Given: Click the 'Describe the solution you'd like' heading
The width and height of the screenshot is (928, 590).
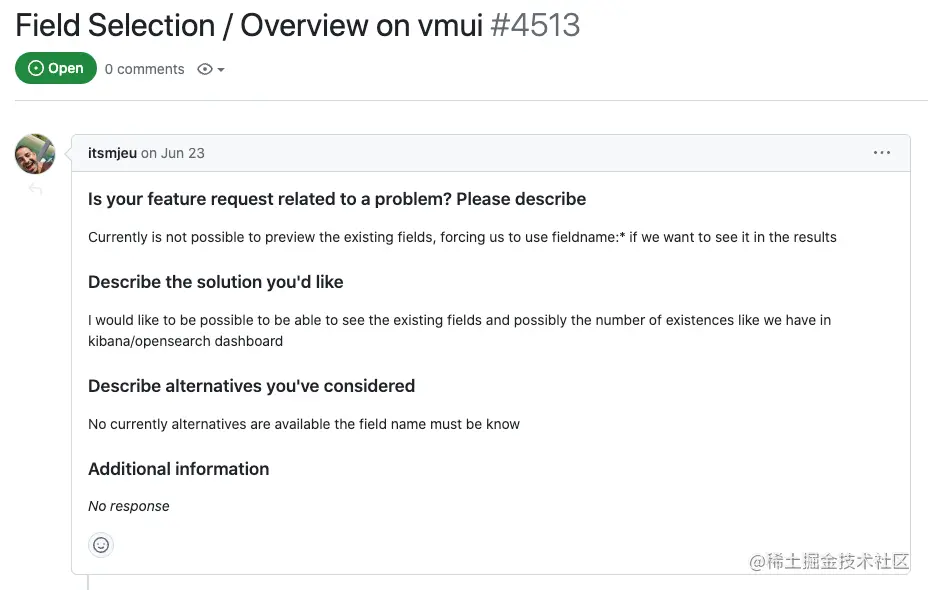Looking at the screenshot, I should 215,282.
